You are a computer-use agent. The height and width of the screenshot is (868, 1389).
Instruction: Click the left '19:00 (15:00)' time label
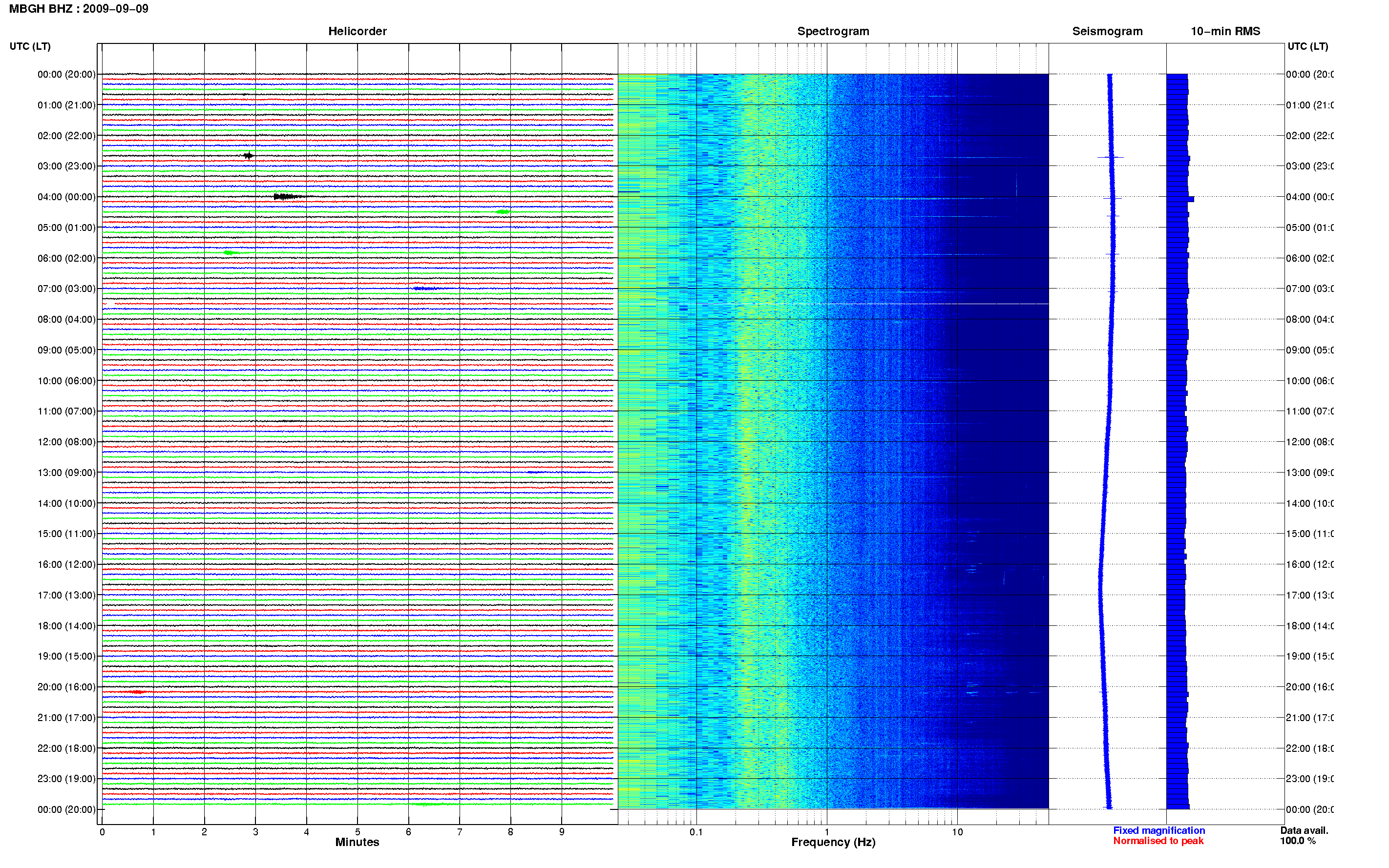pos(66,656)
